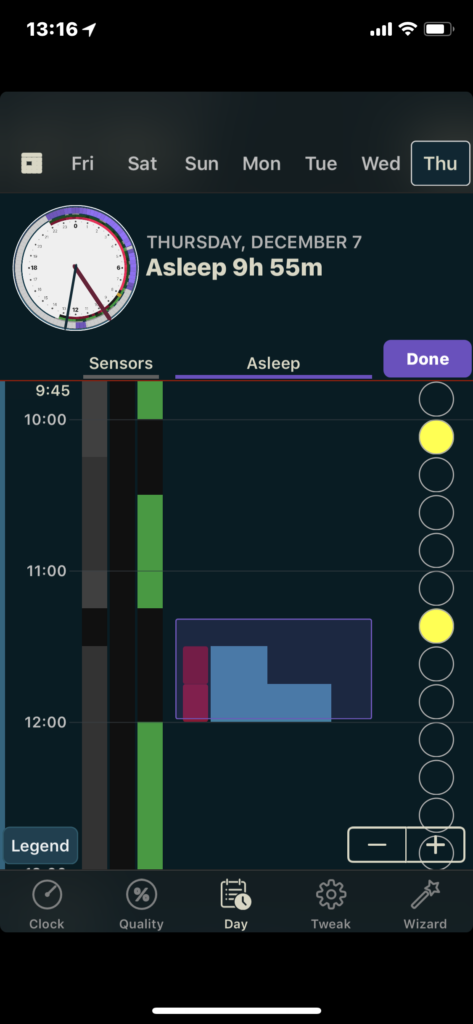The height and width of the screenshot is (1024, 473).
Task: Launch the Wizard wand icon
Action: 425,894
